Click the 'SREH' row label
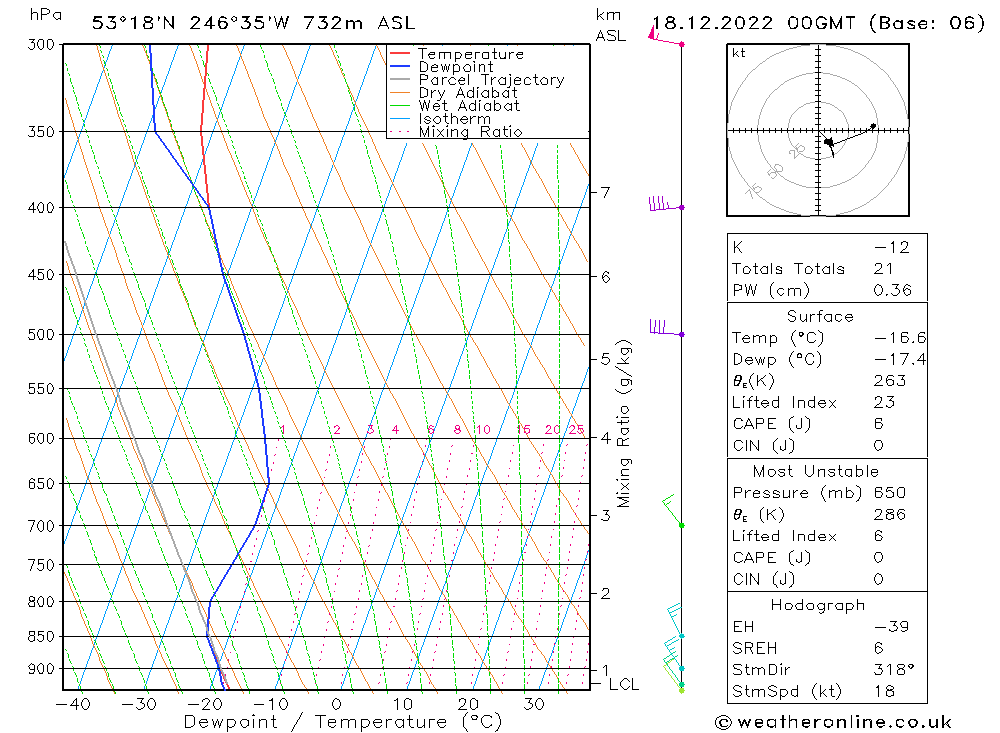The width and height of the screenshot is (1000, 733). click(x=754, y=648)
